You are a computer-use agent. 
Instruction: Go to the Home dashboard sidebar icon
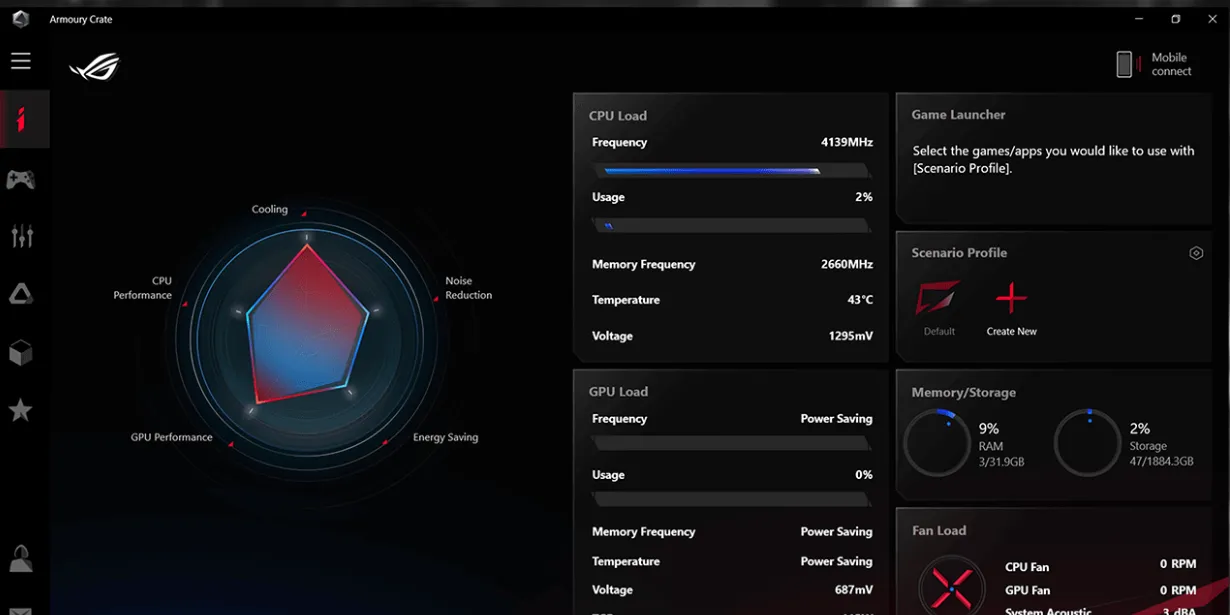[21, 119]
